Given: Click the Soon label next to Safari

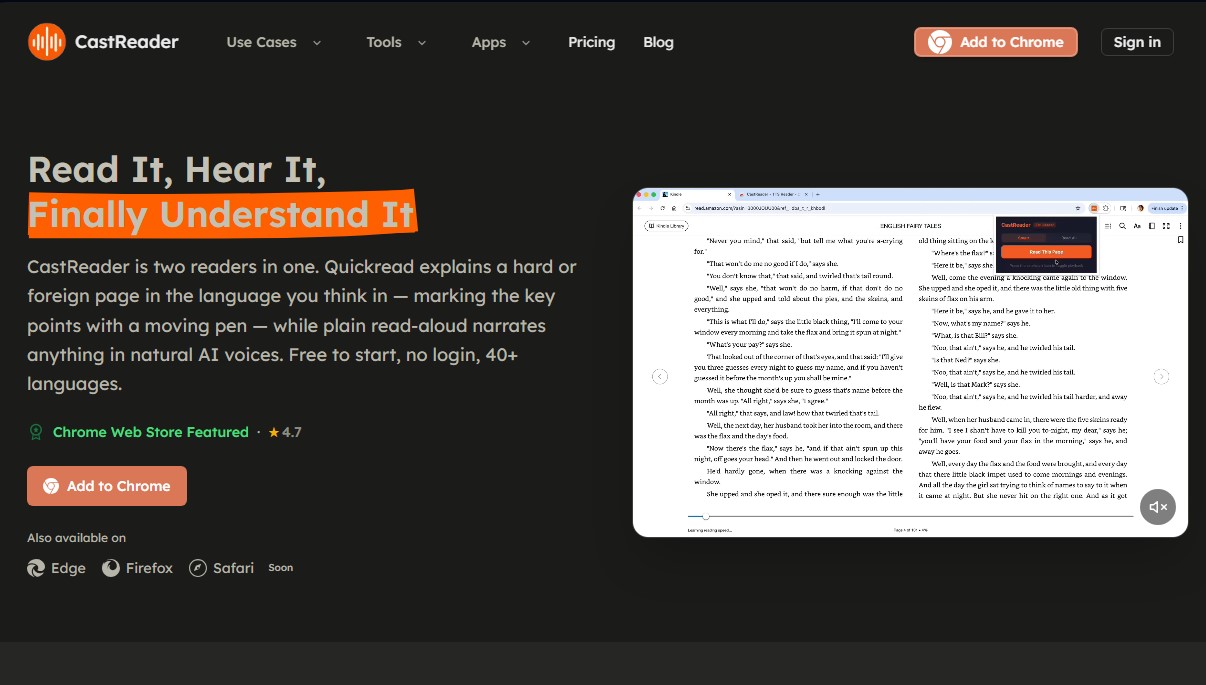Looking at the screenshot, I should tap(281, 568).
